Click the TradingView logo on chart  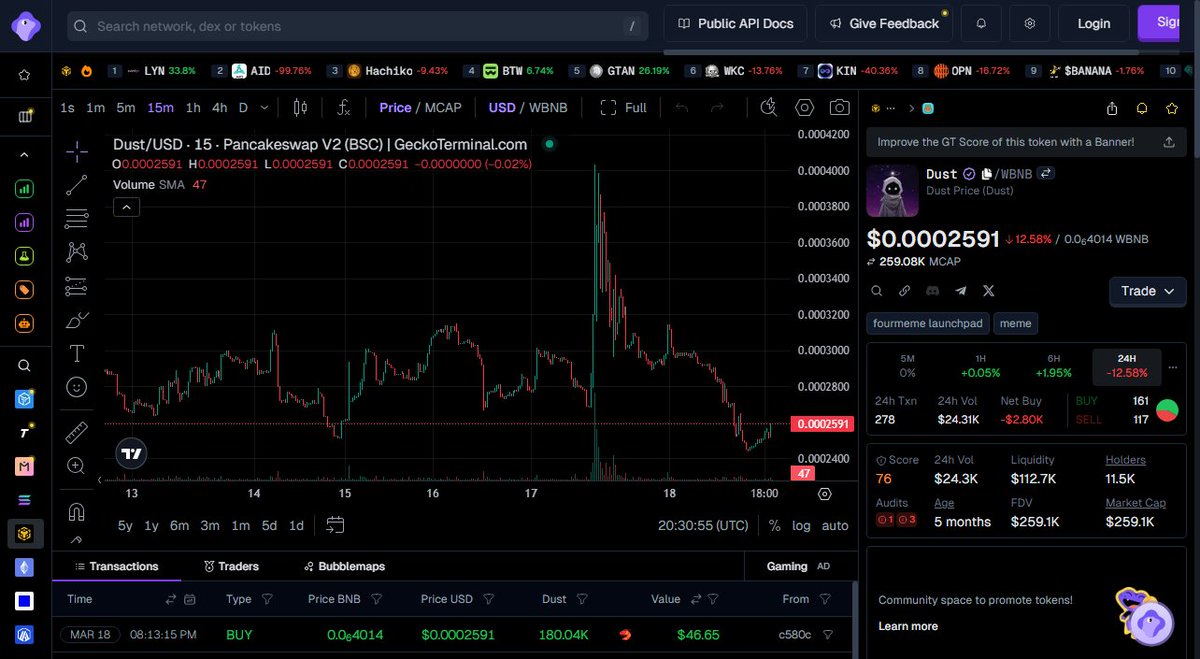tap(131, 454)
